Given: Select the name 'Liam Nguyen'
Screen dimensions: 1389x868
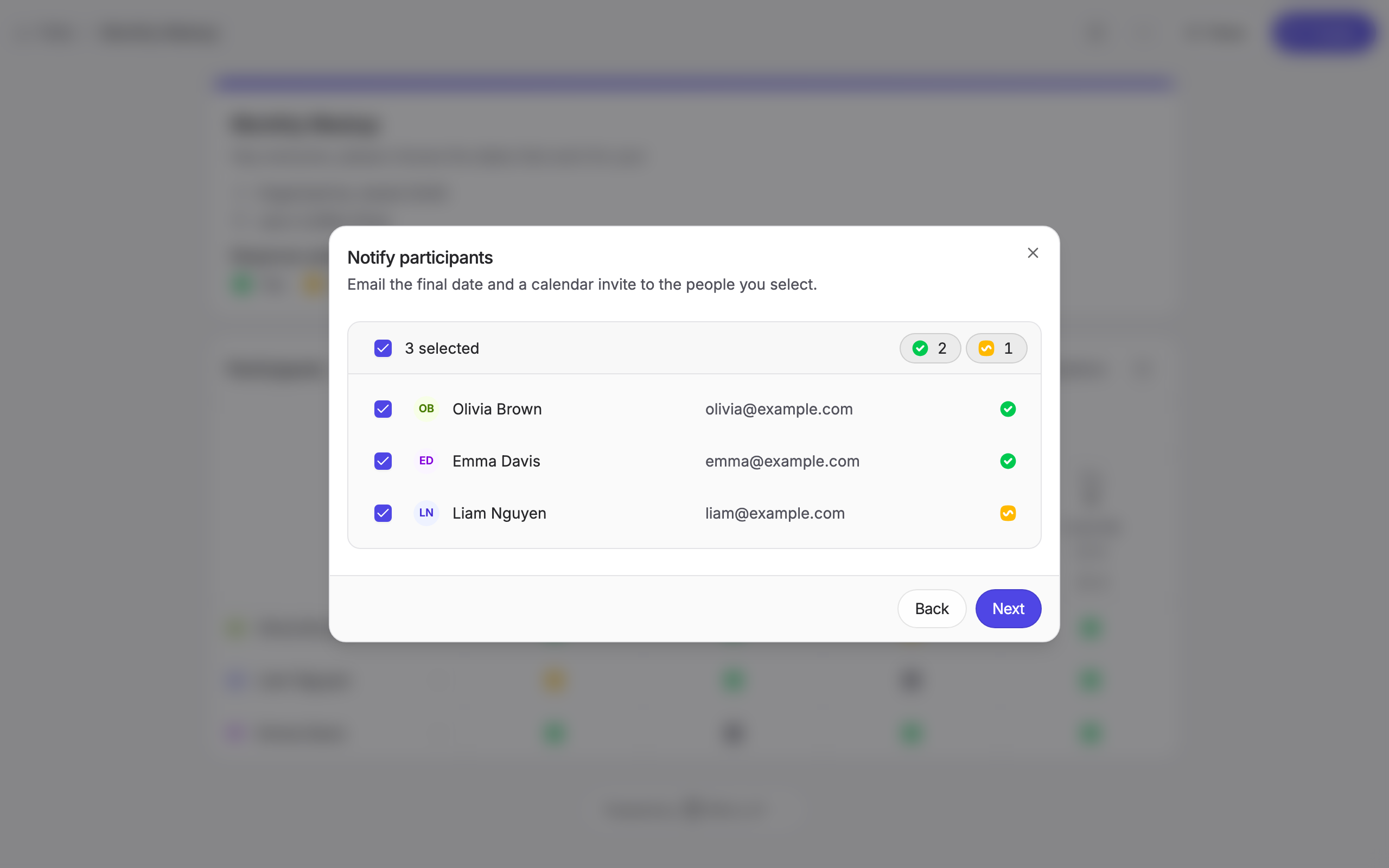Looking at the screenshot, I should [499, 513].
